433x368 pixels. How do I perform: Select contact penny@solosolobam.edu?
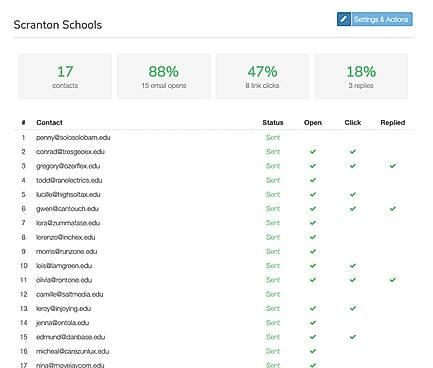[73, 138]
